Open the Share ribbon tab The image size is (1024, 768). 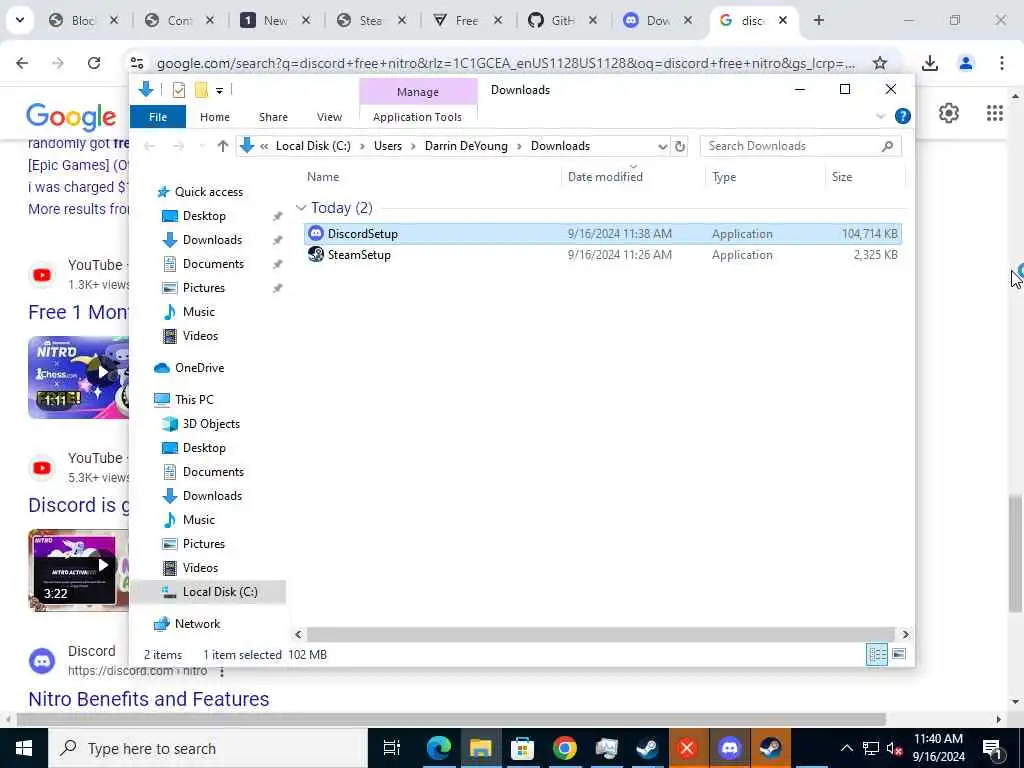pos(273,117)
